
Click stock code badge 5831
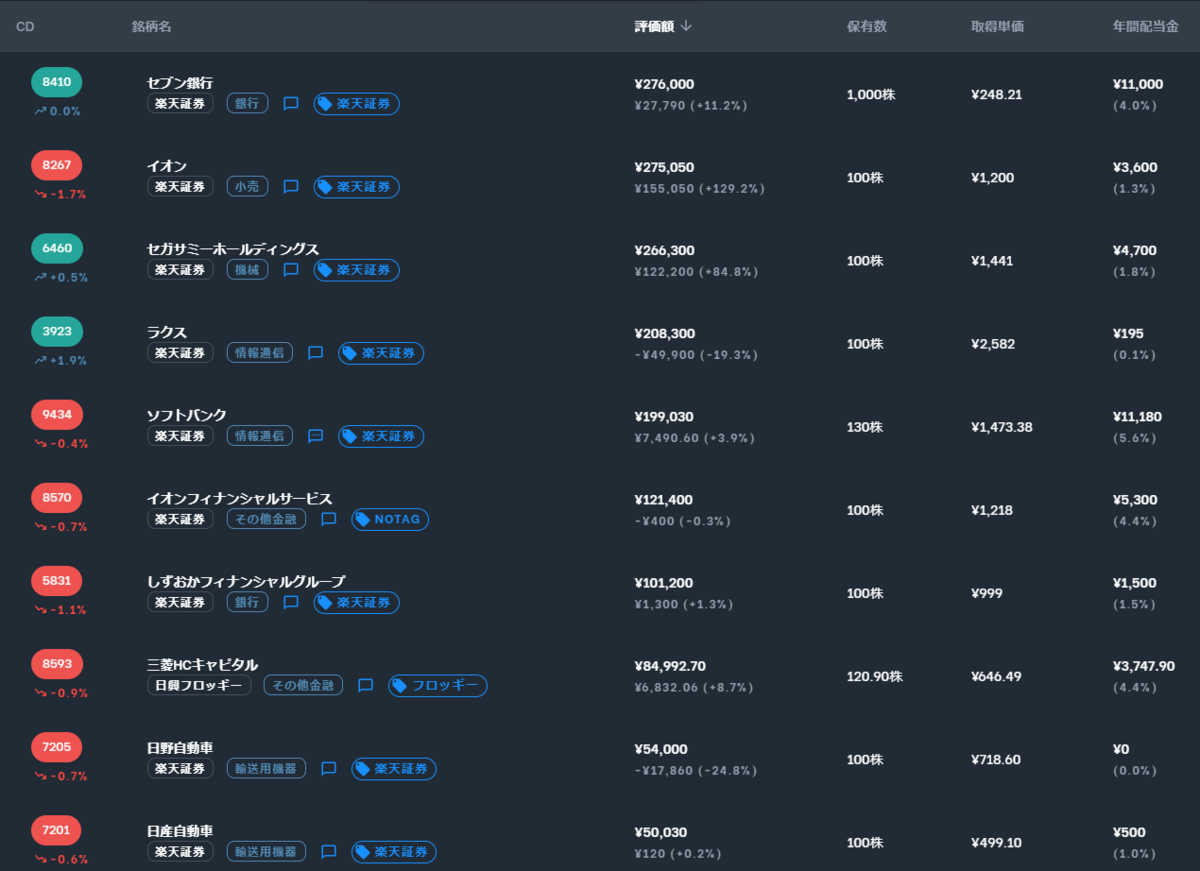click(56, 580)
